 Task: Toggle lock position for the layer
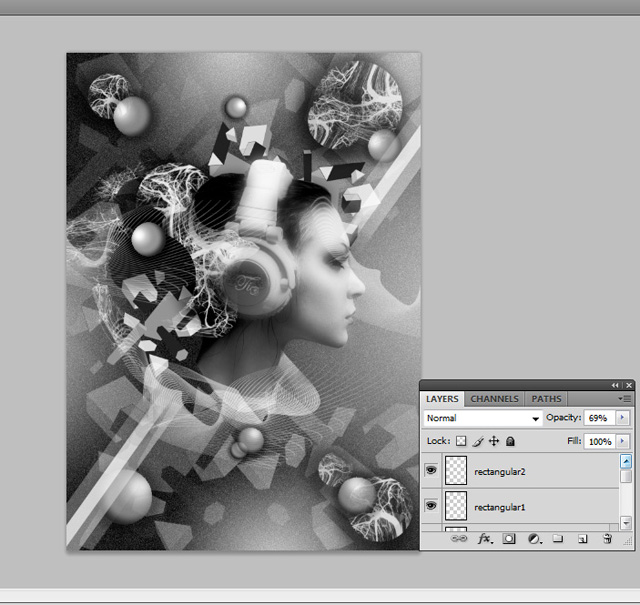[x=493, y=440]
